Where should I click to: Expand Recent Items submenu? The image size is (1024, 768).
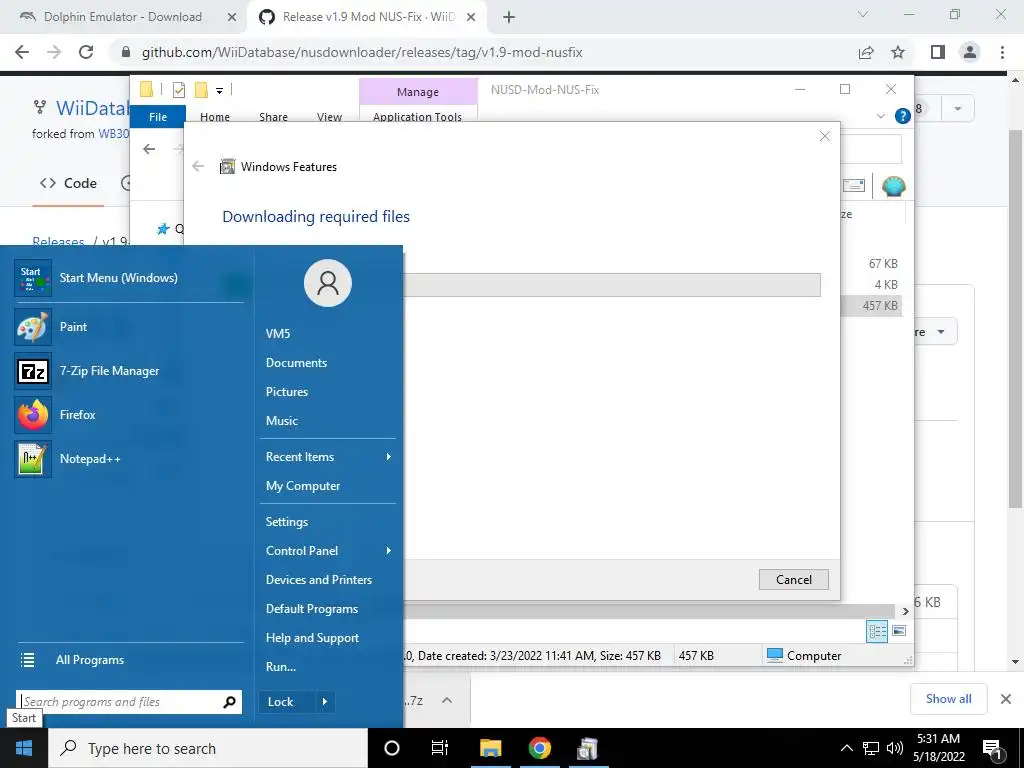[389, 456]
